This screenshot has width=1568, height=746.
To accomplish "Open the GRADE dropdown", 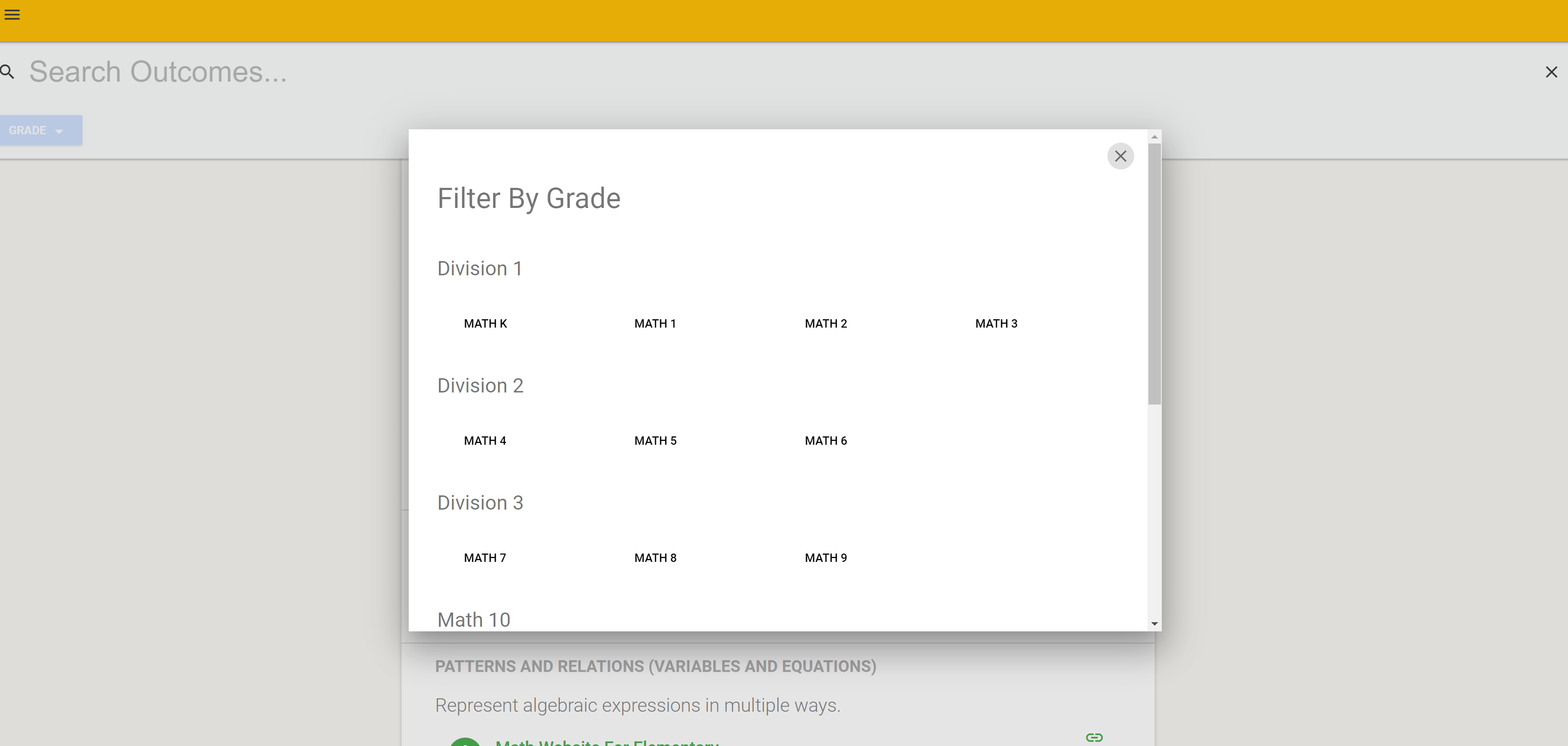I will [x=36, y=130].
